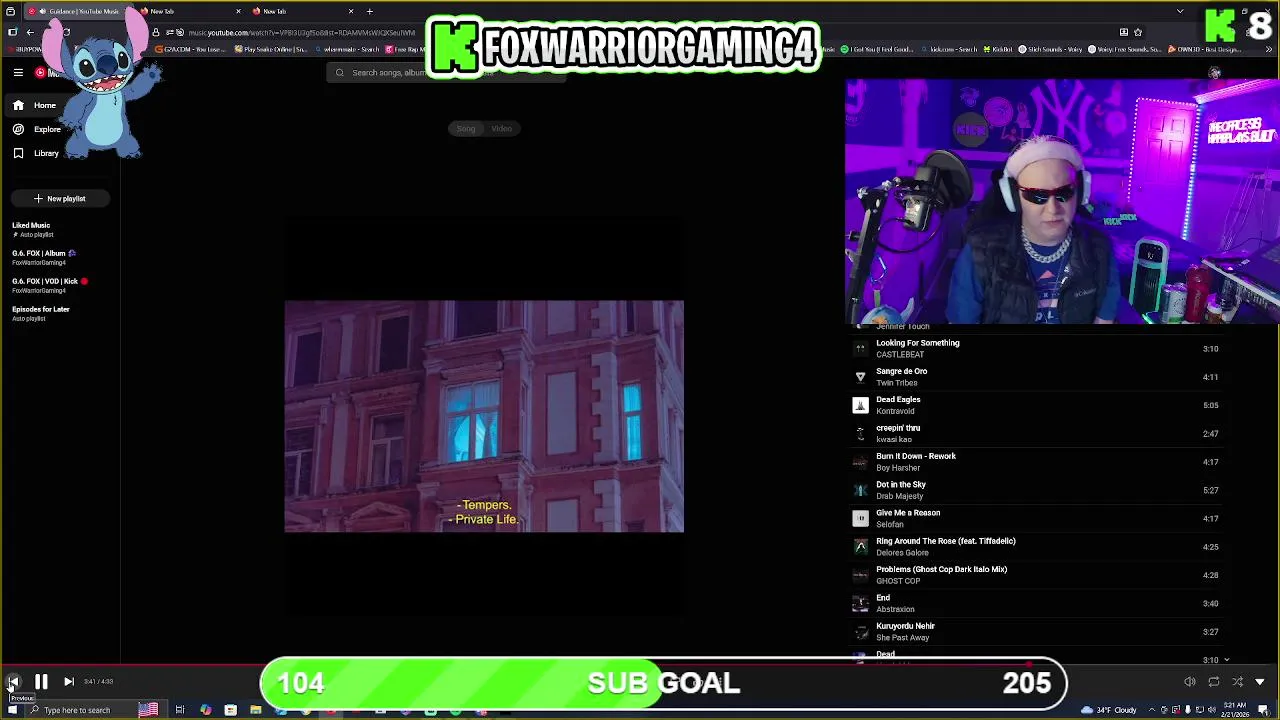Open Copilot from taskbar
Image resolution: width=1280 pixels, height=720 pixels.
pyautogui.click(x=206, y=710)
